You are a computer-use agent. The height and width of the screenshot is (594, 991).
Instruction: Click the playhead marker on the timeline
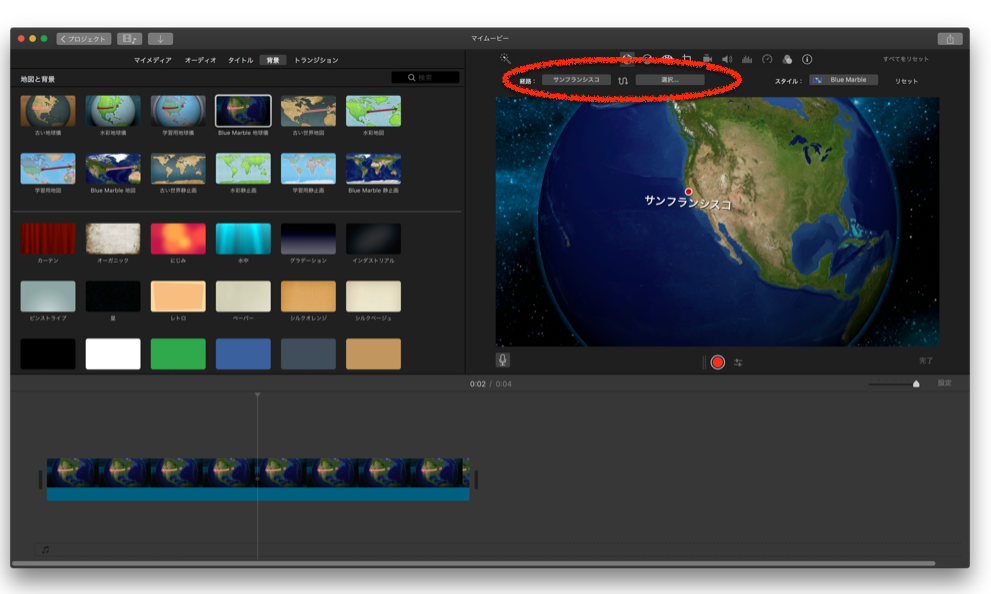point(257,395)
